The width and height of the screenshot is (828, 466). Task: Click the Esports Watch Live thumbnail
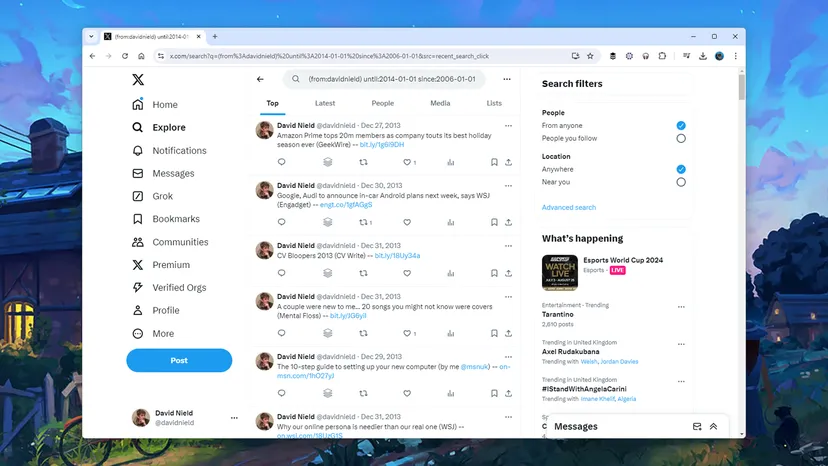point(560,273)
